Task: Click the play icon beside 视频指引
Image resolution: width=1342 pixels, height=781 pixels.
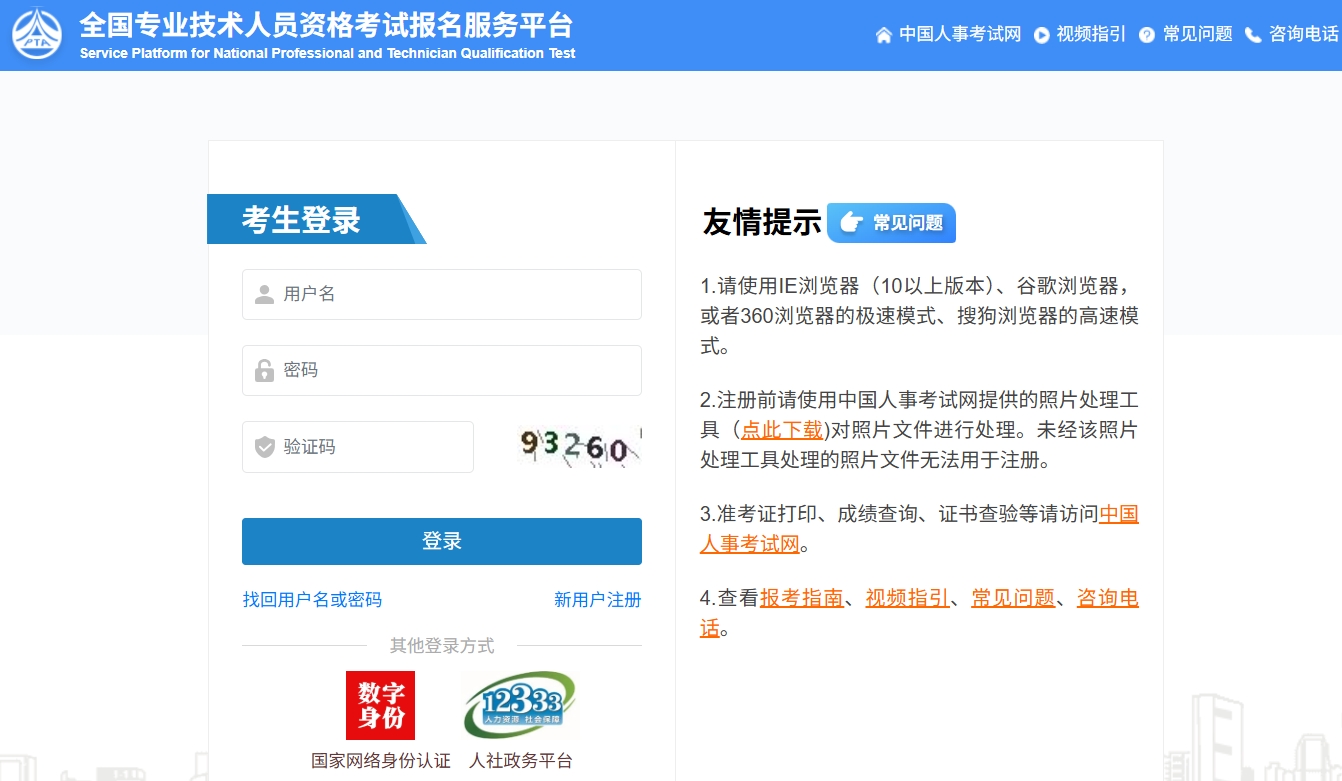Action: pos(1041,35)
